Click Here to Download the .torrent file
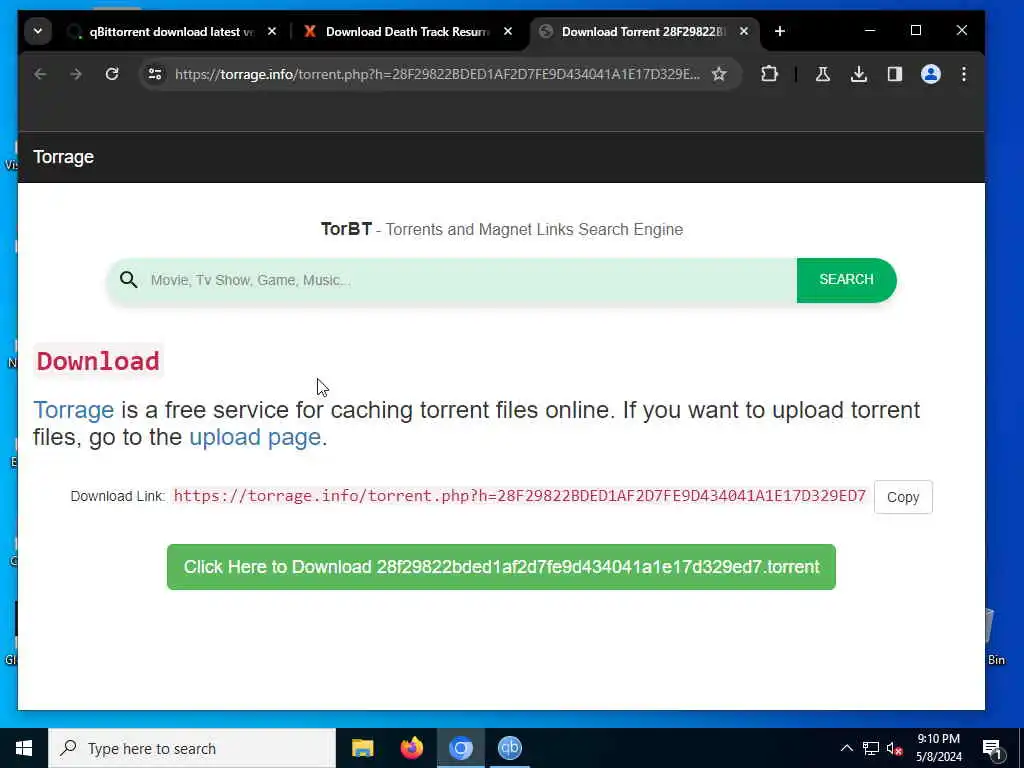Screen dimensions: 1024x768 tap(501, 567)
